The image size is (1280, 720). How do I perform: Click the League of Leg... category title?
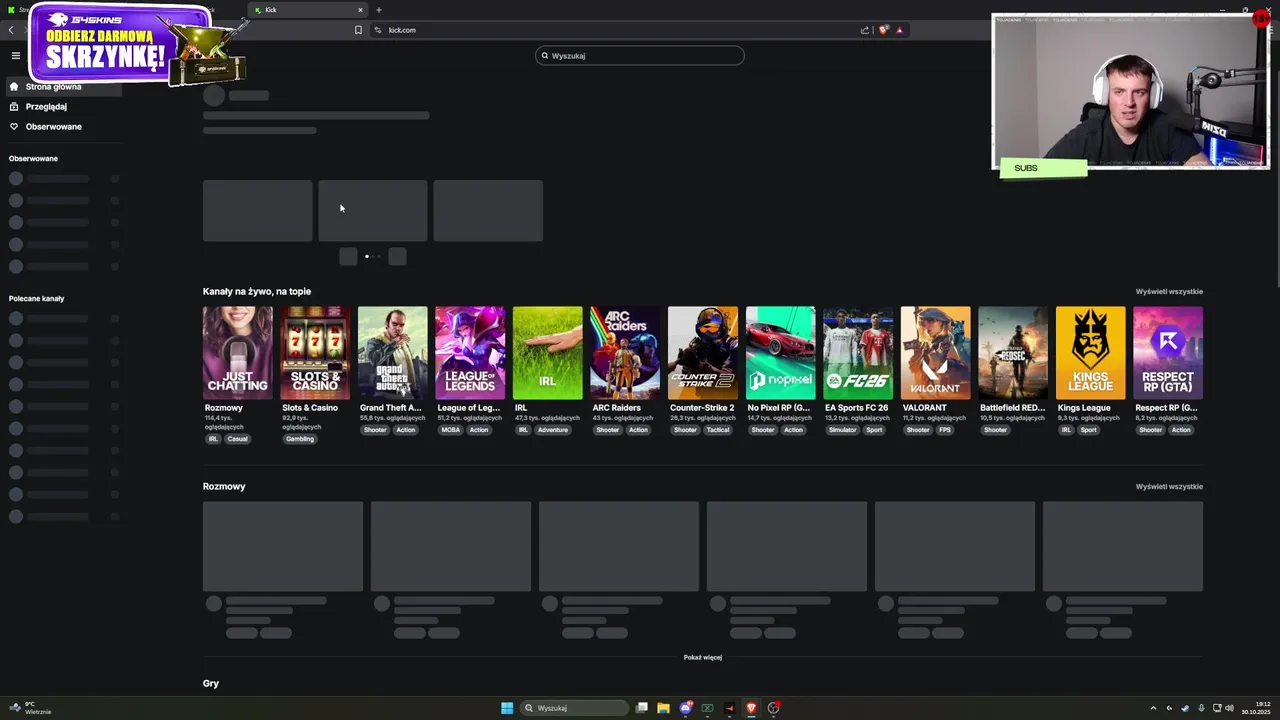468,408
